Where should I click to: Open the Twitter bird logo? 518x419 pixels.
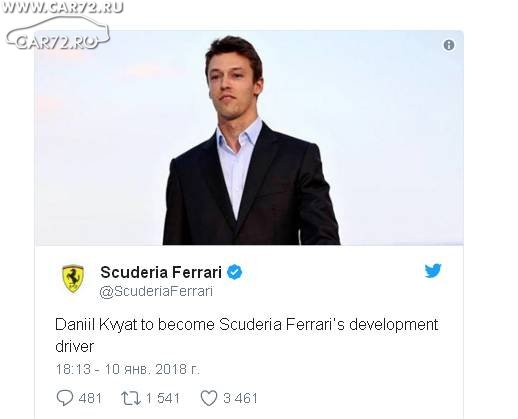(x=433, y=270)
